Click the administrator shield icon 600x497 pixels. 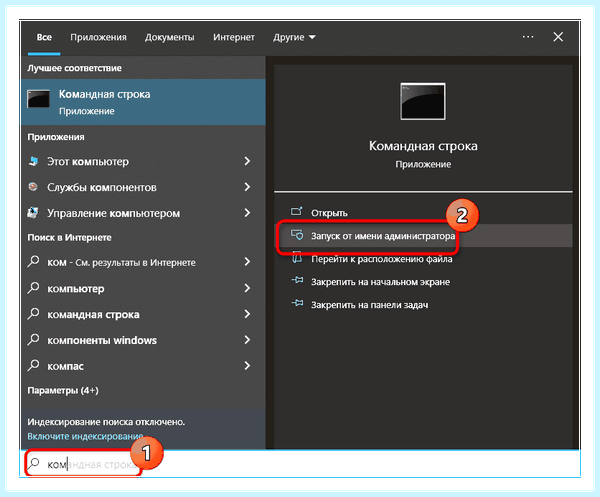click(x=297, y=235)
